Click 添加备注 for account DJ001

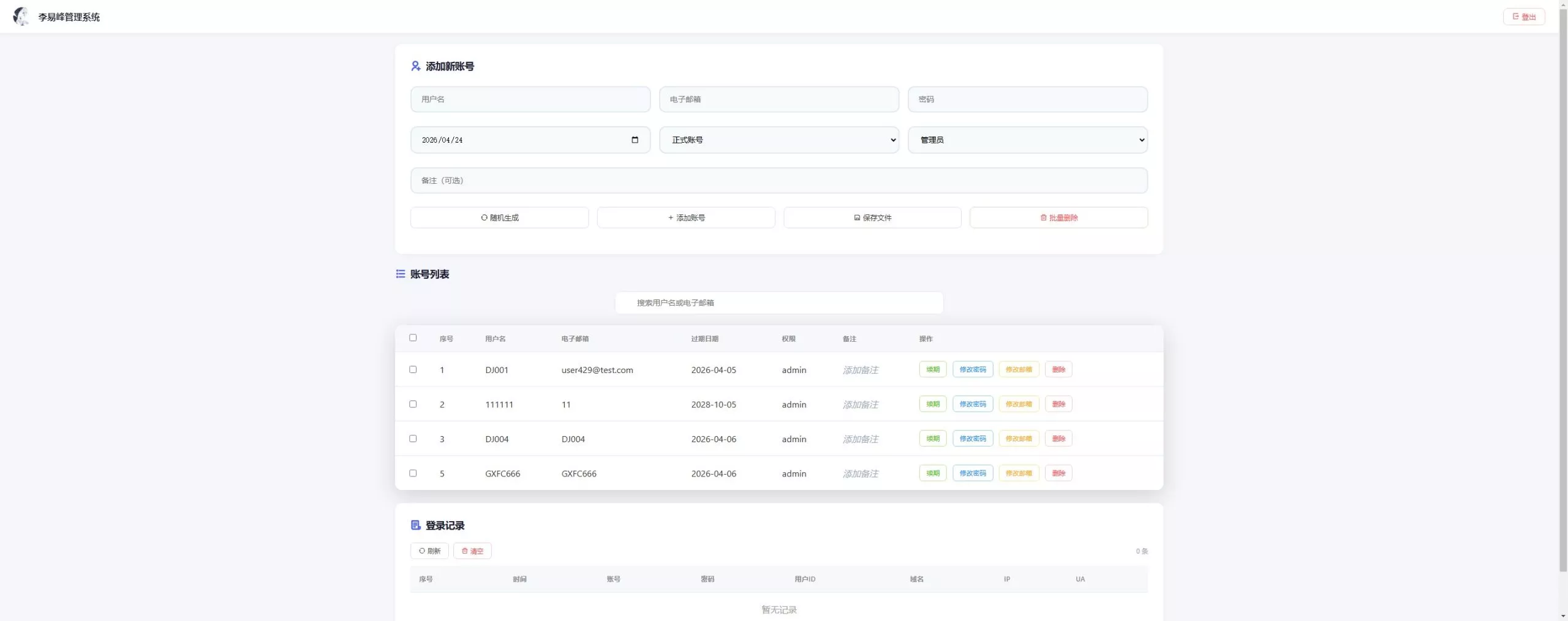[860, 369]
